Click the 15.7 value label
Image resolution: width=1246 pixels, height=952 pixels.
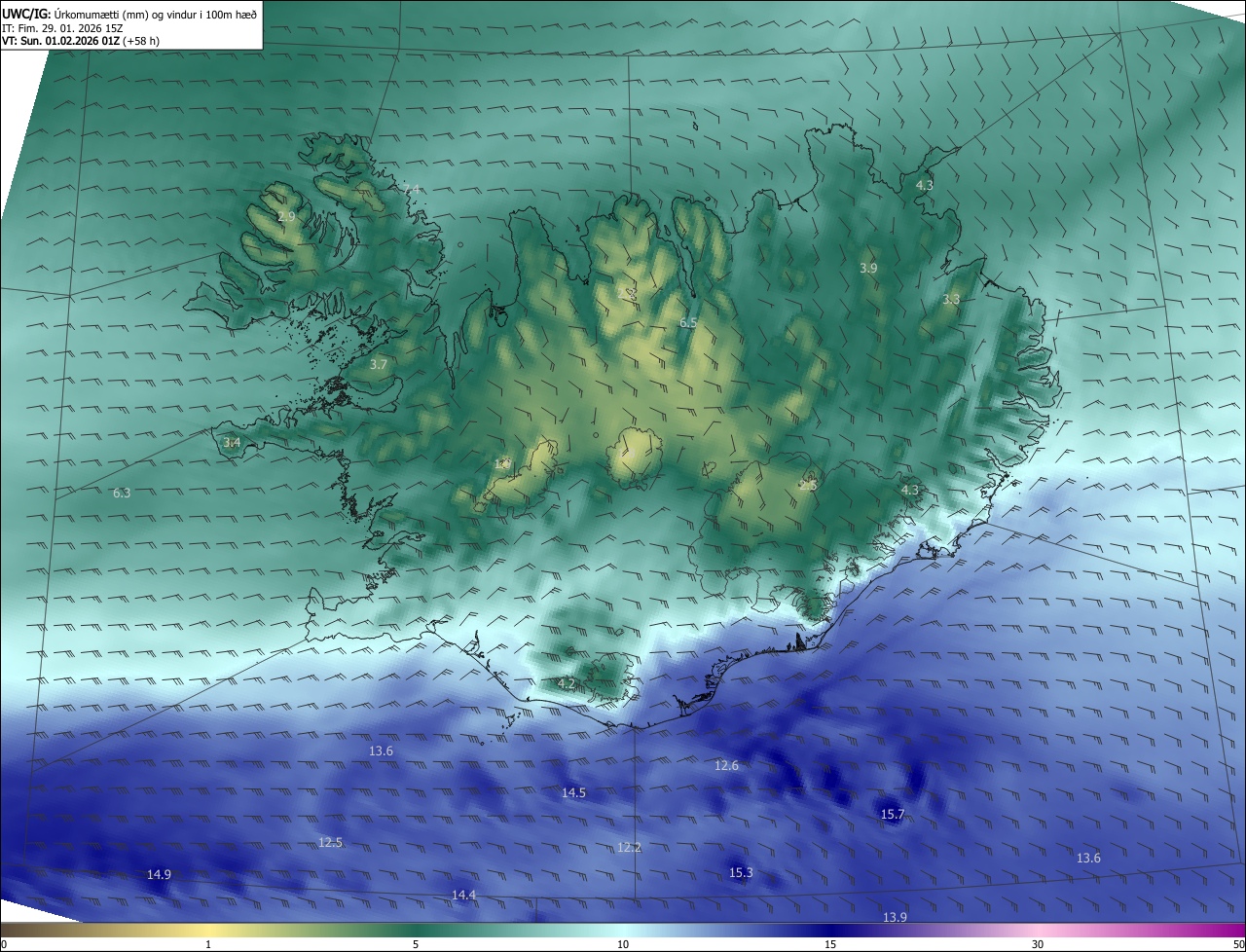pyautogui.click(x=892, y=815)
